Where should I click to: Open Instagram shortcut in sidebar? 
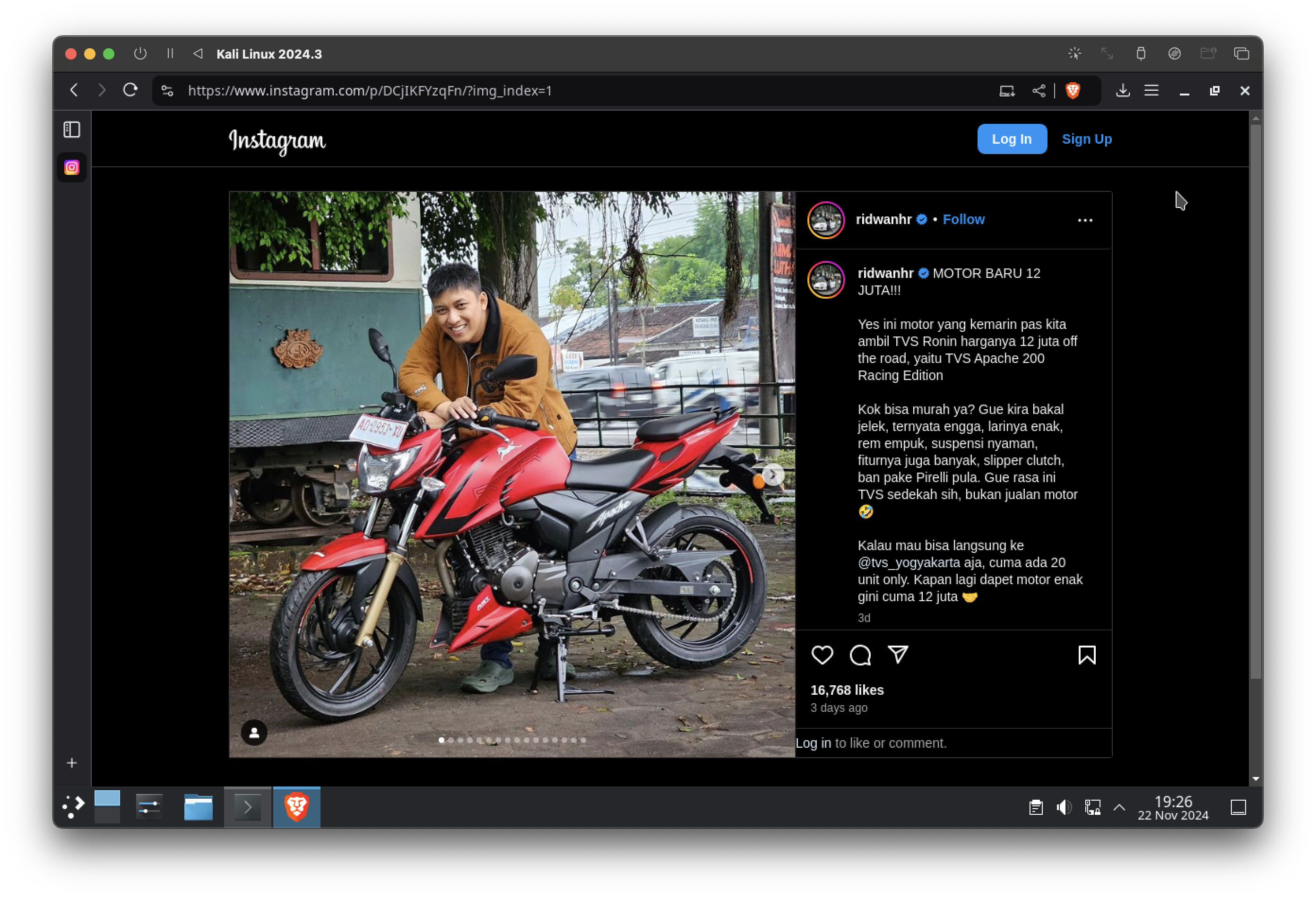coord(72,168)
